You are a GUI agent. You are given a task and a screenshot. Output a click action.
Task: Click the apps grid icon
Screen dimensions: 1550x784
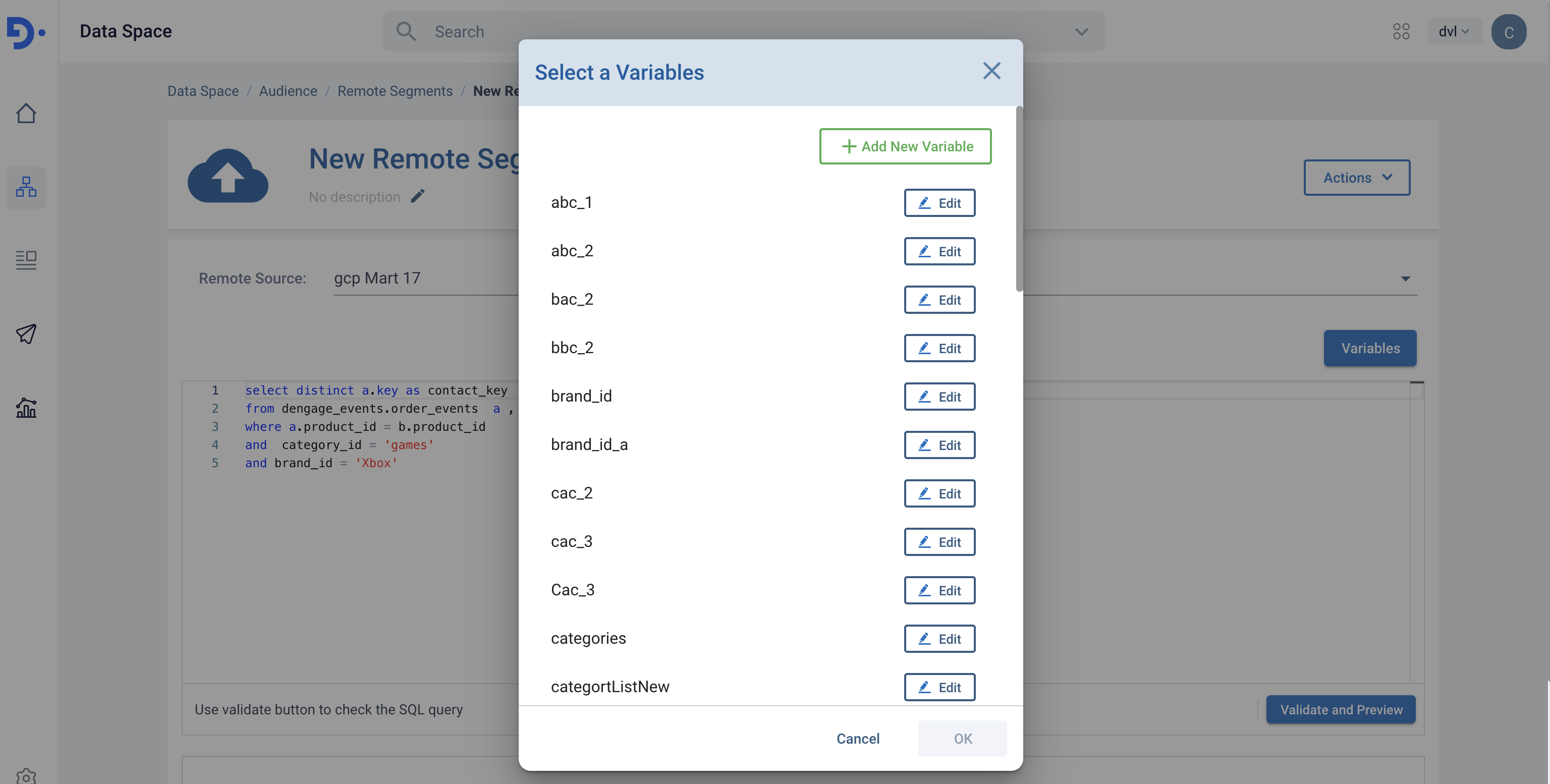(1401, 31)
